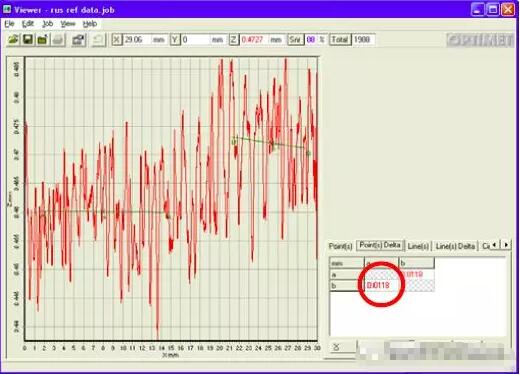Open the File menu
The width and height of the screenshot is (520, 374).
click(9, 24)
